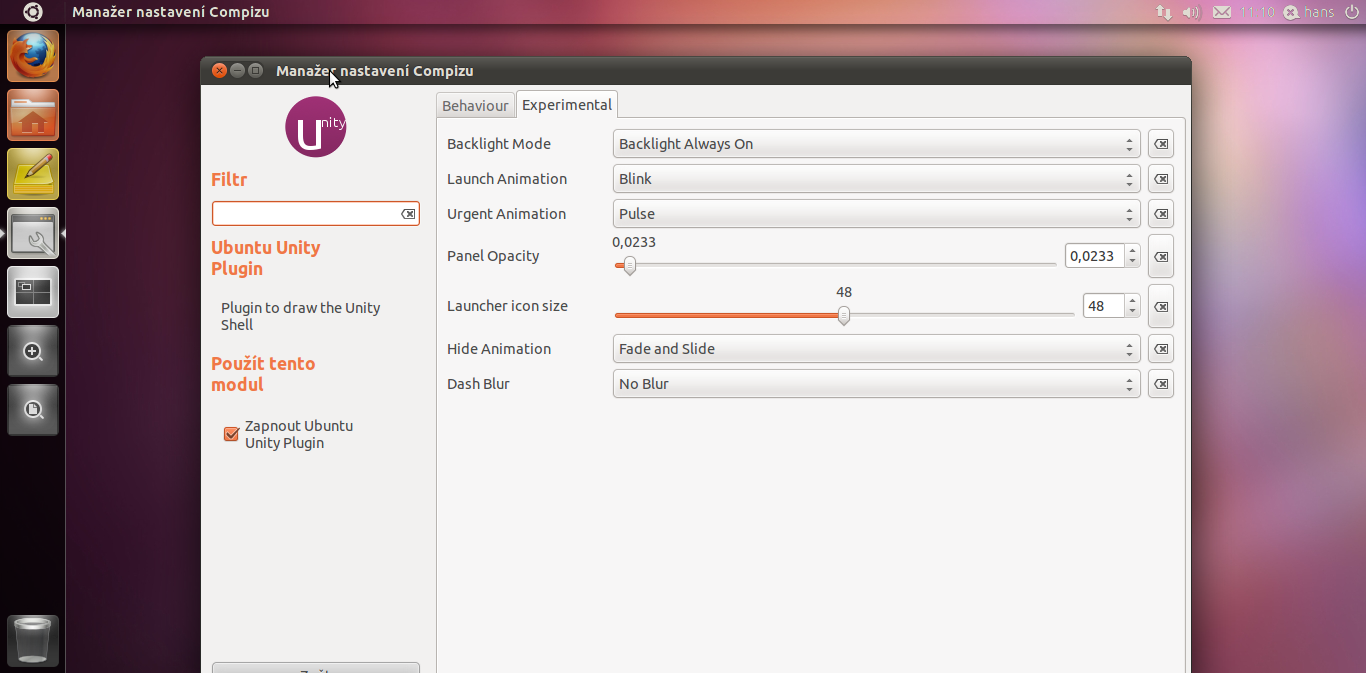Click the "Urgent Animation" label
The height and width of the screenshot is (673, 1366).
pyautogui.click(x=506, y=214)
